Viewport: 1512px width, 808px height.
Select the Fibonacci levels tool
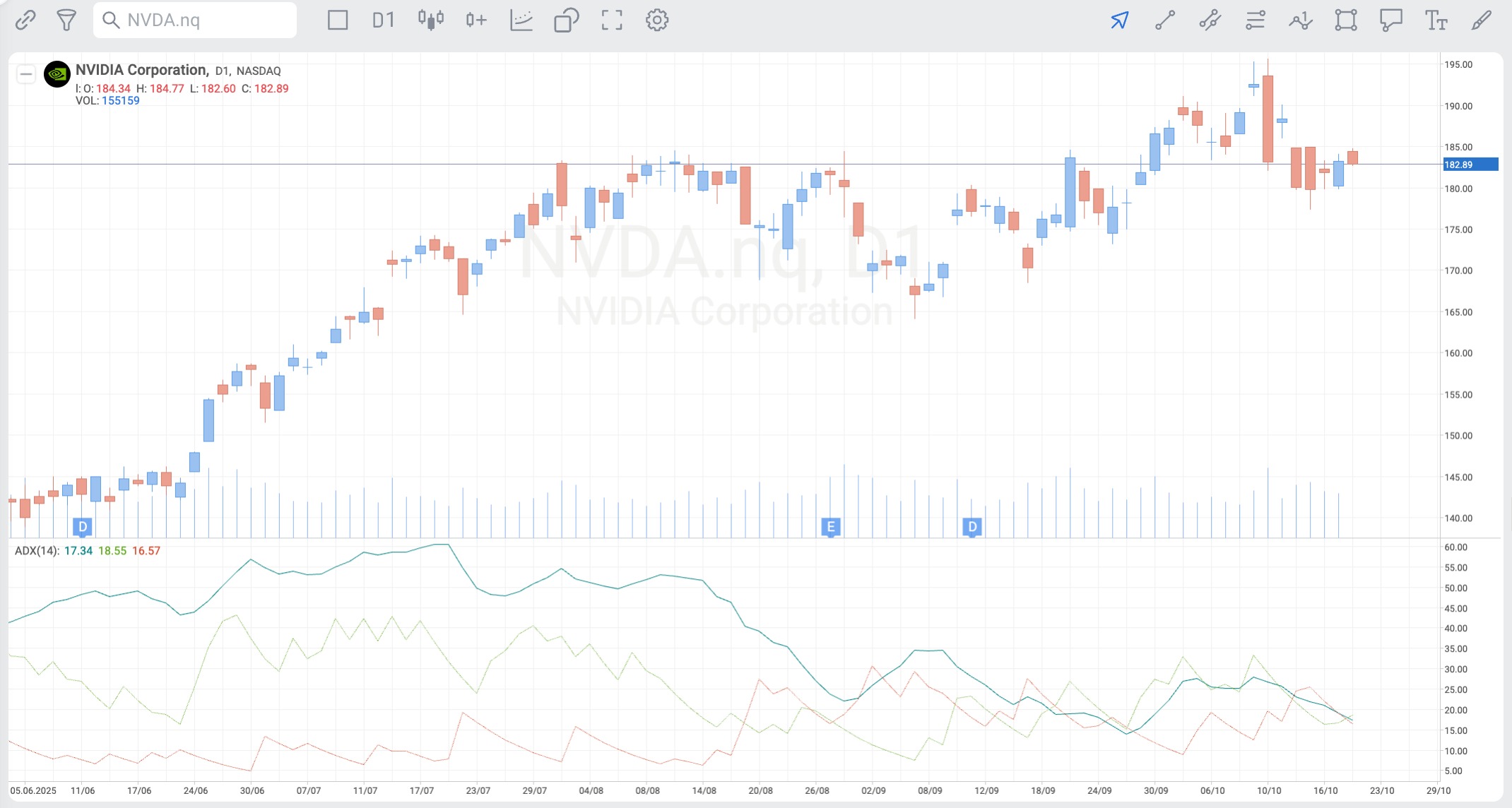1256,20
